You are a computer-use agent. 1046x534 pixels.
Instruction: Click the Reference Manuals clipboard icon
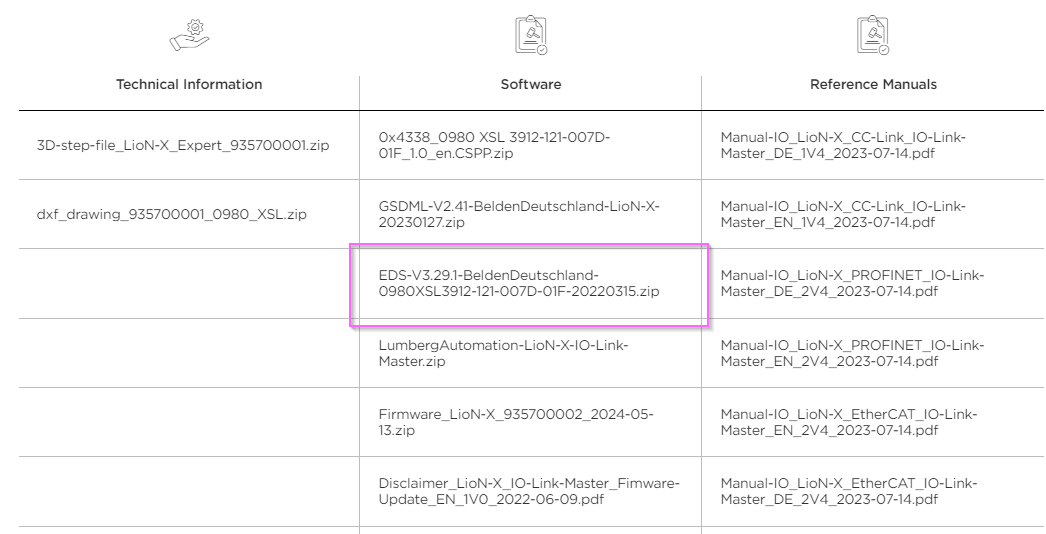click(873, 35)
